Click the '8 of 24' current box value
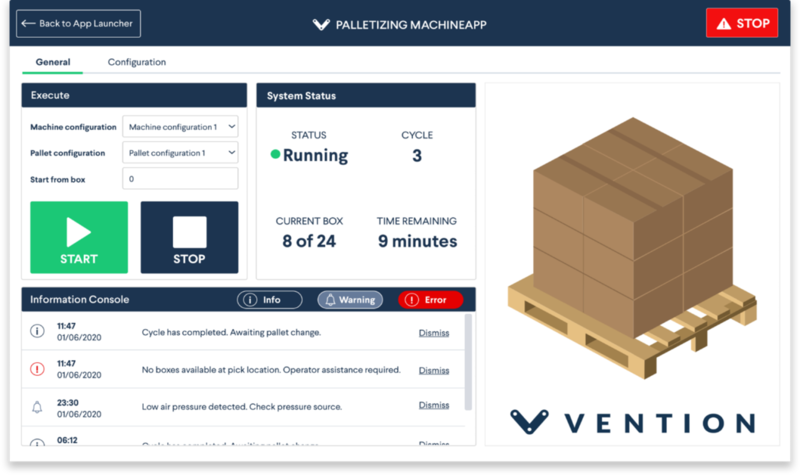Image resolution: width=800 pixels, height=475 pixels. coord(309,241)
